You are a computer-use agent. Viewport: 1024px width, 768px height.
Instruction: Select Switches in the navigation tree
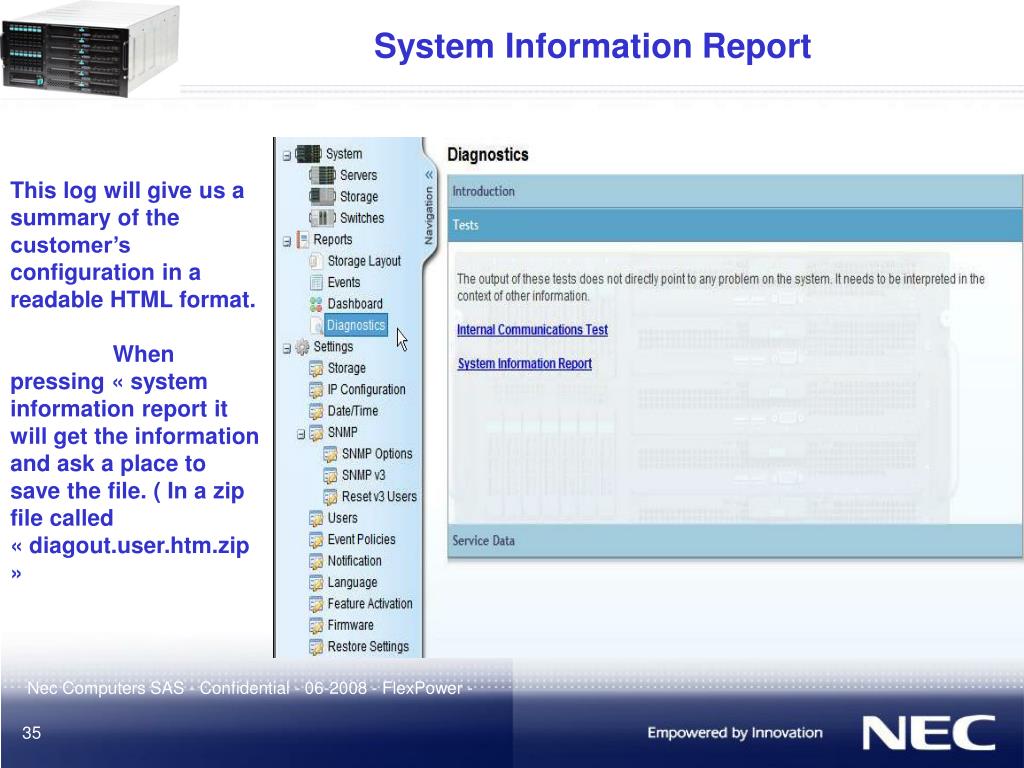(362, 218)
